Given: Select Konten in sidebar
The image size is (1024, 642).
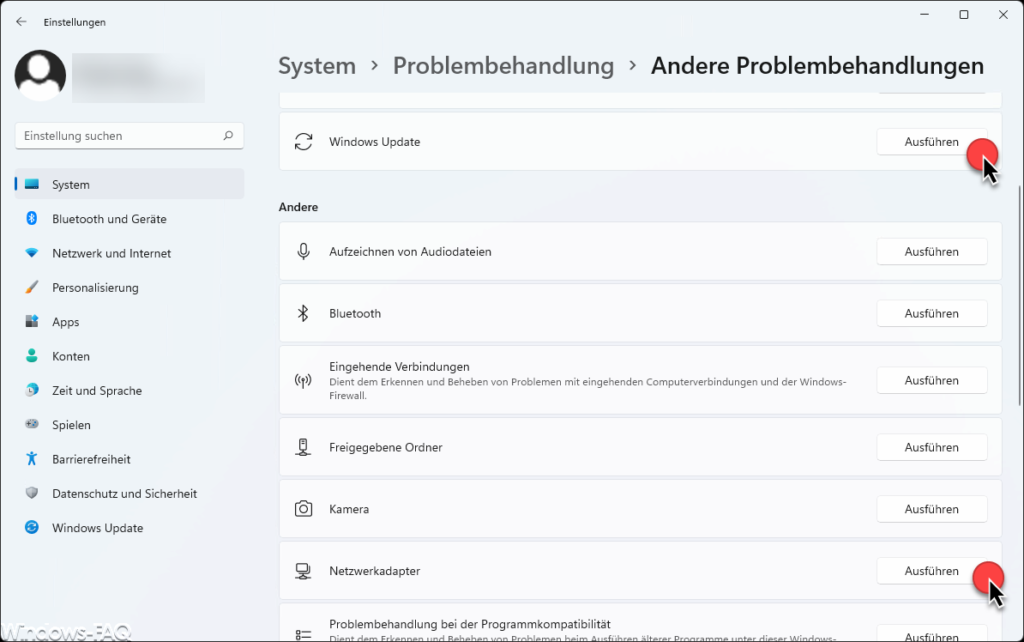Looking at the screenshot, I should coord(129,356).
